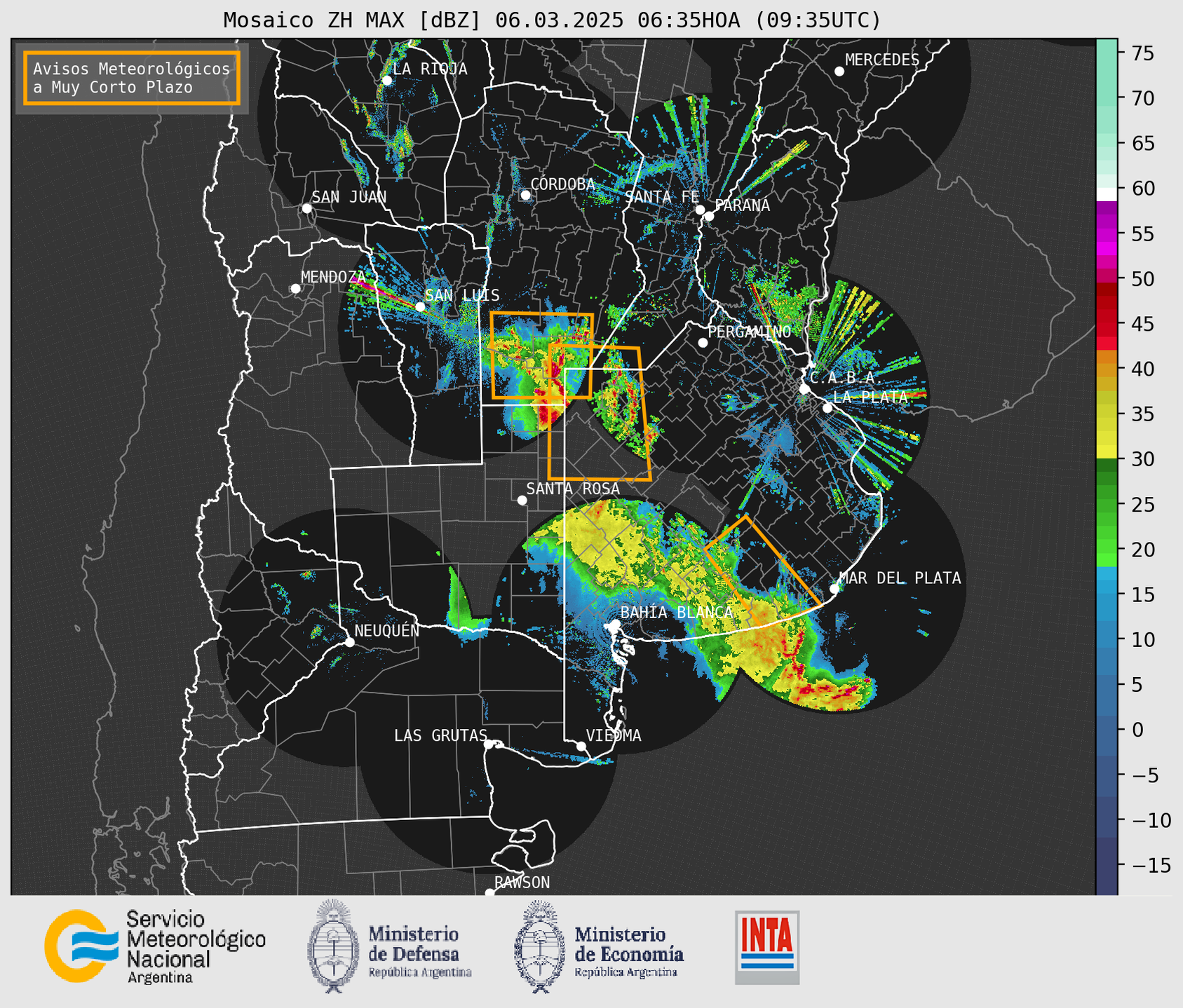
Task: Select the LAS GRUTAS city marker
Action: pos(489,744)
